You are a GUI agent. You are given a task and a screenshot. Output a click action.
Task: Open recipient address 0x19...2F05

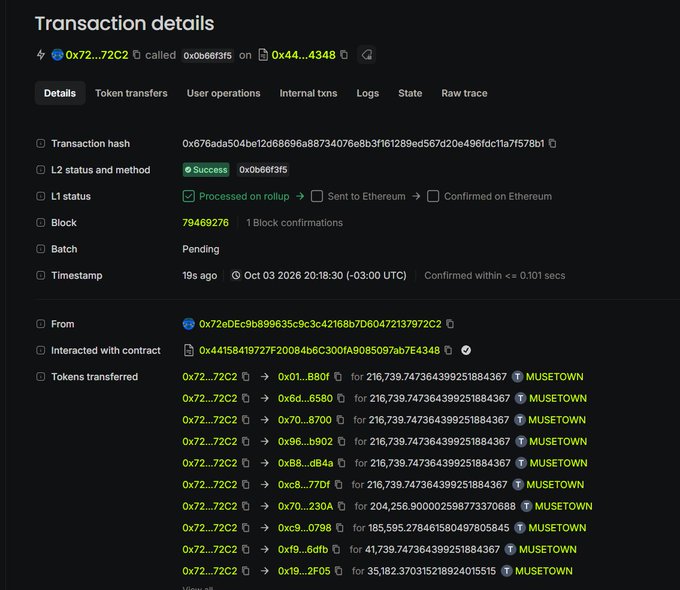(x=304, y=571)
